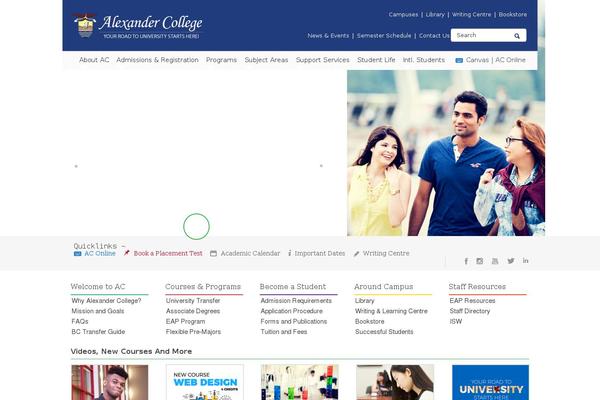Open Forms and Publications link
Viewport: 600px width, 400px height.
point(294,322)
